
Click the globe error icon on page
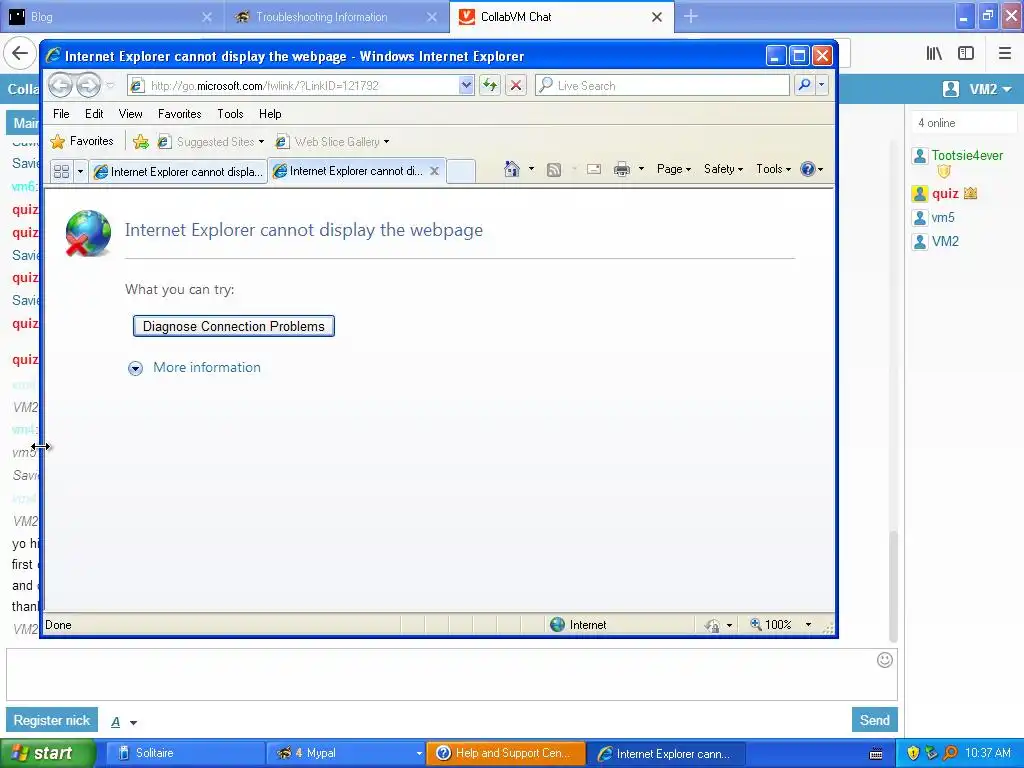point(88,233)
